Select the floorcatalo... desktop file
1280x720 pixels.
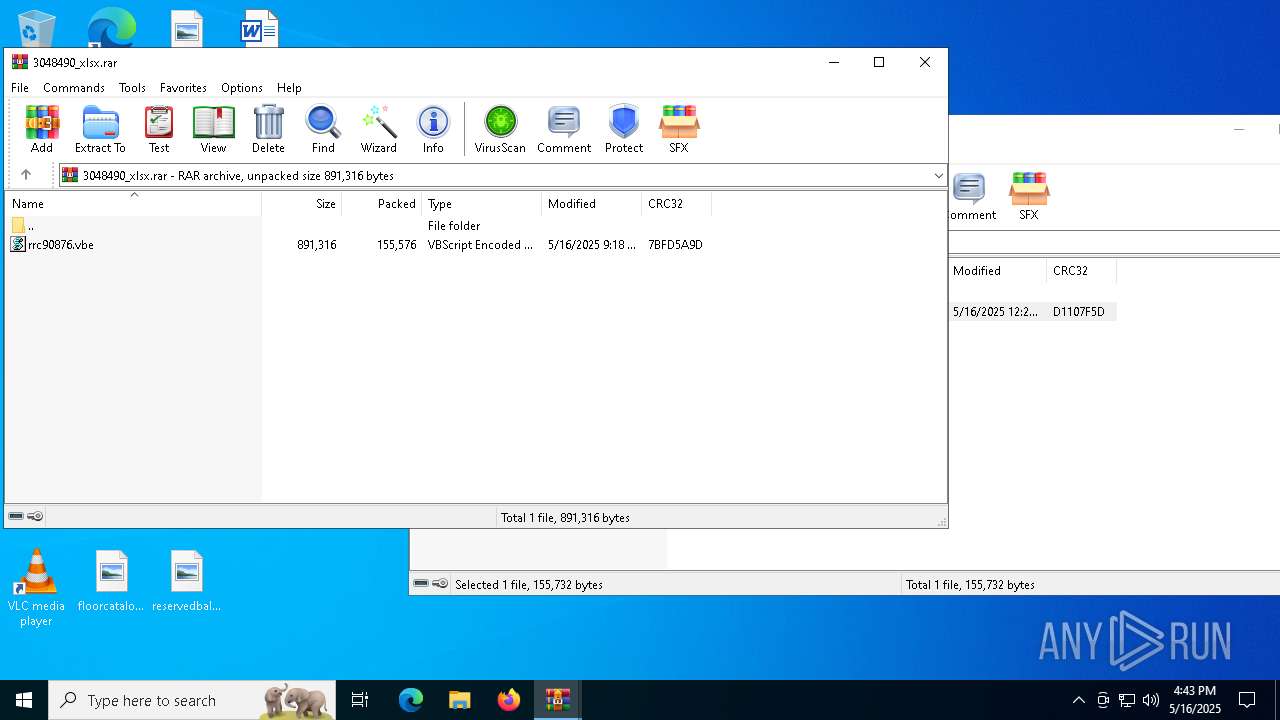tap(111, 581)
